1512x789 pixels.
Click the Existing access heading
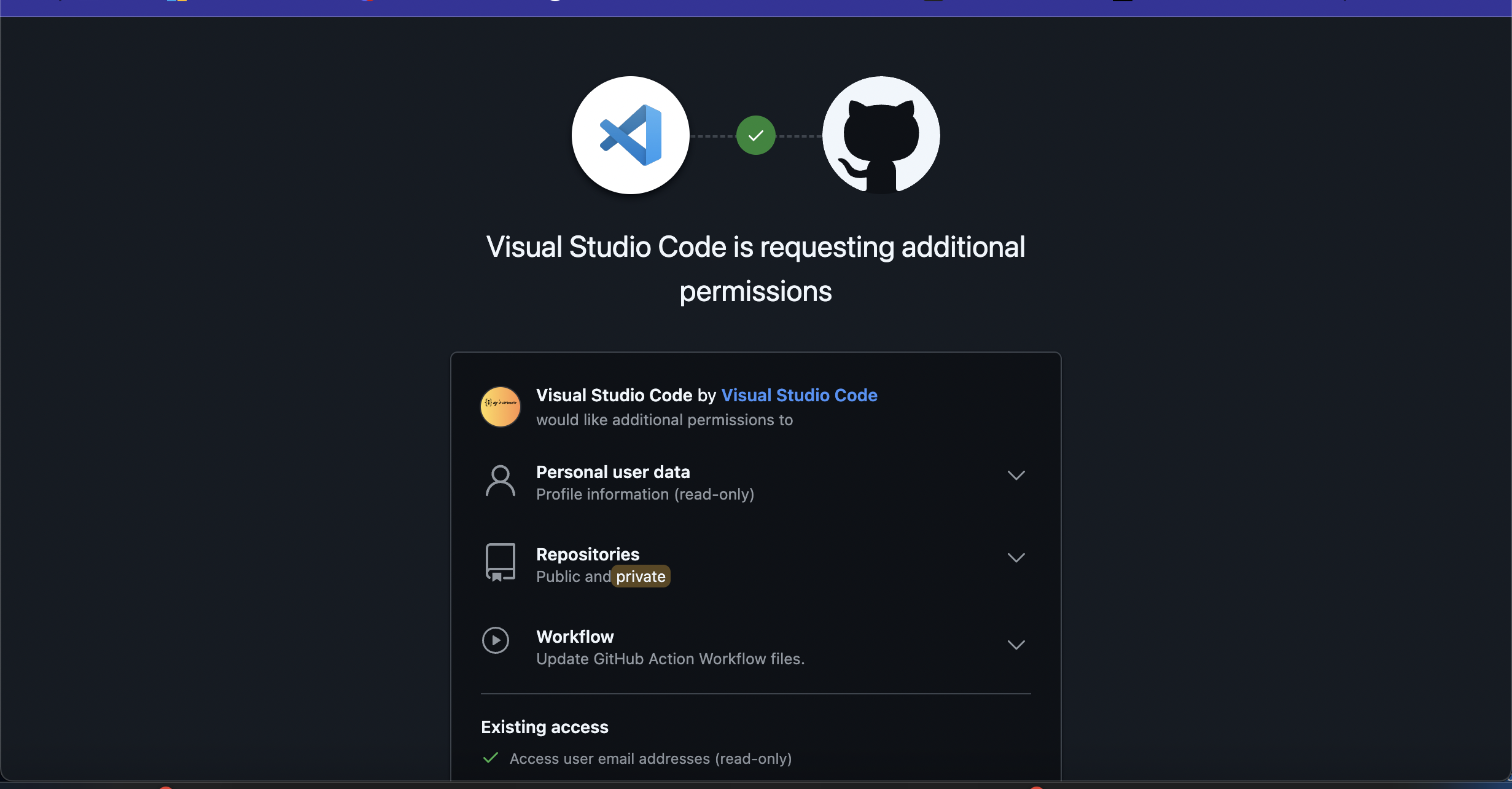click(544, 727)
